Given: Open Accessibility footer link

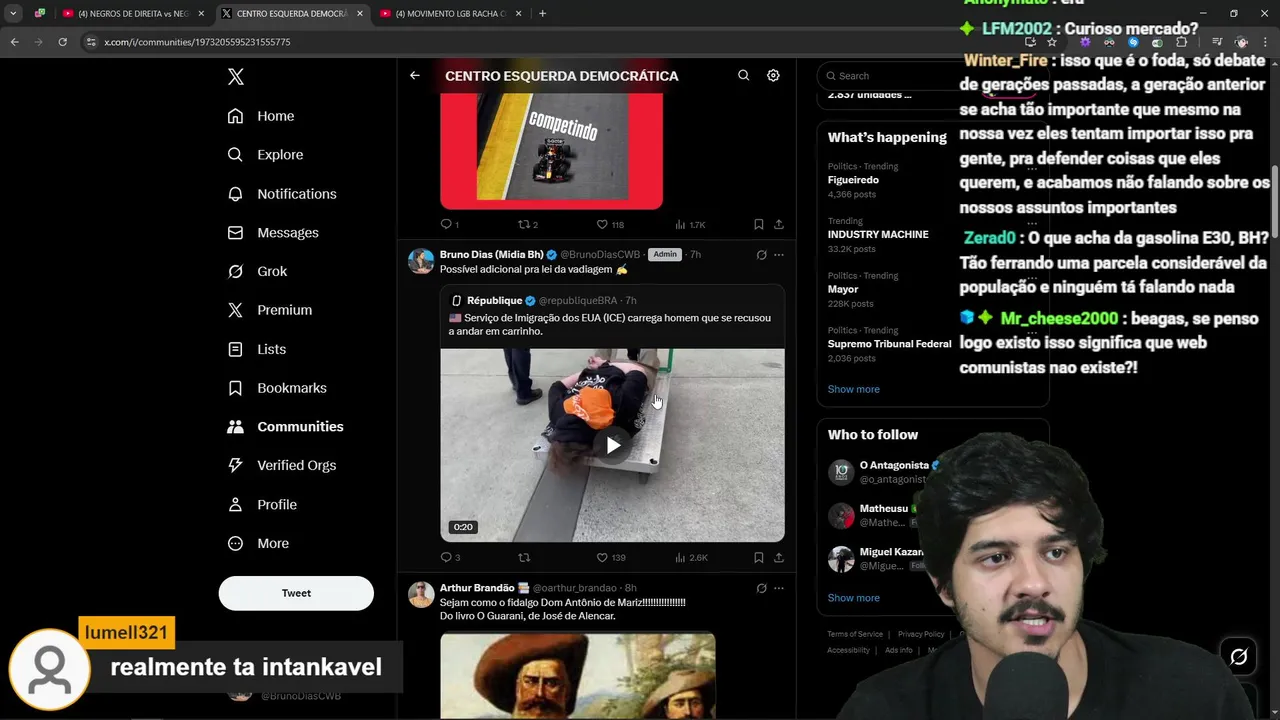Looking at the screenshot, I should coord(848,650).
